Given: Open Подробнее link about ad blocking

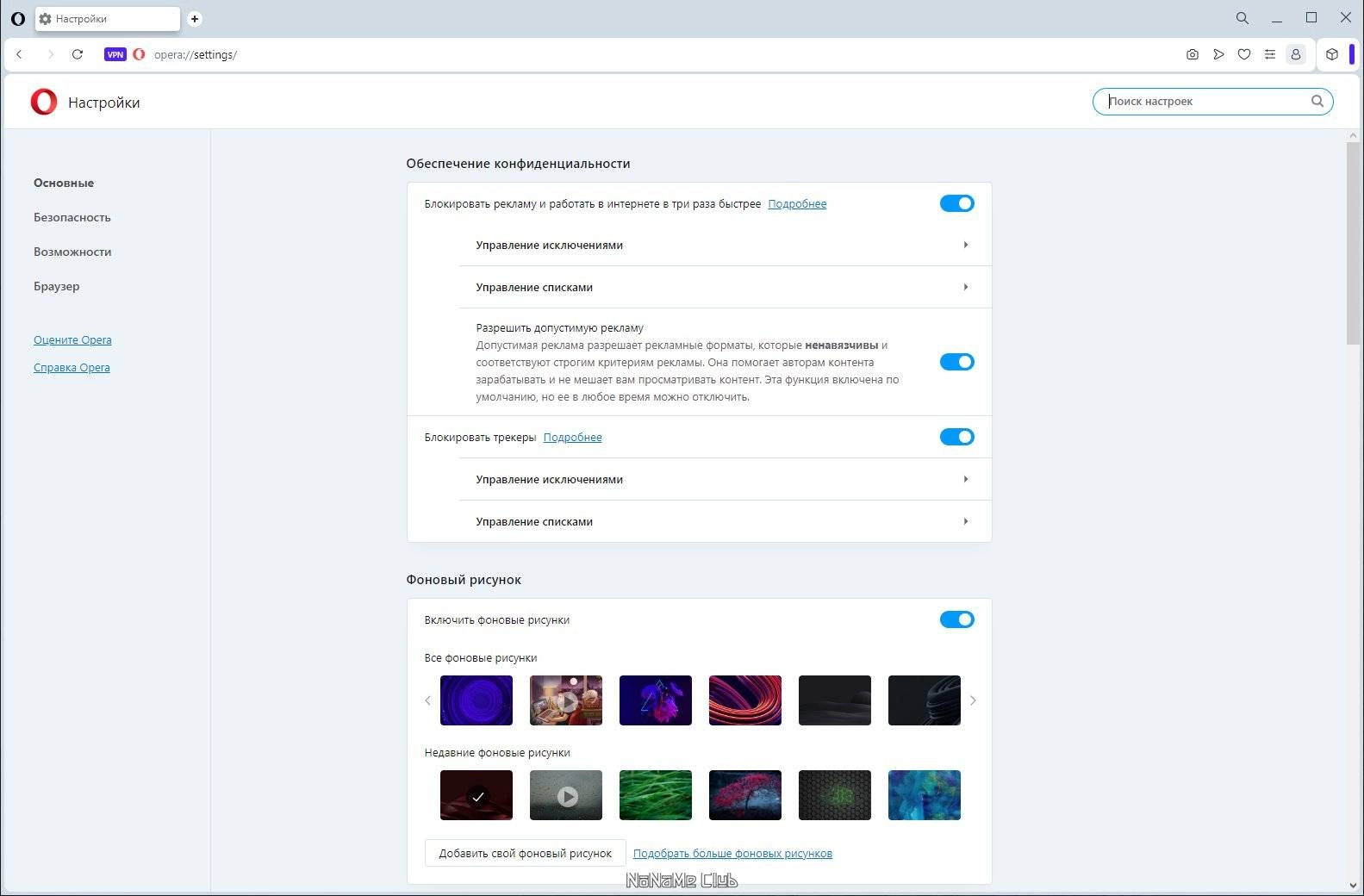Looking at the screenshot, I should [x=797, y=204].
